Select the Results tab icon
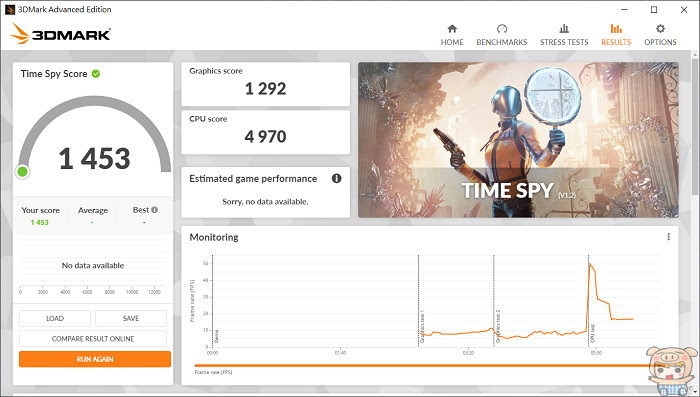The height and width of the screenshot is (397, 700). pyautogui.click(x=616, y=29)
